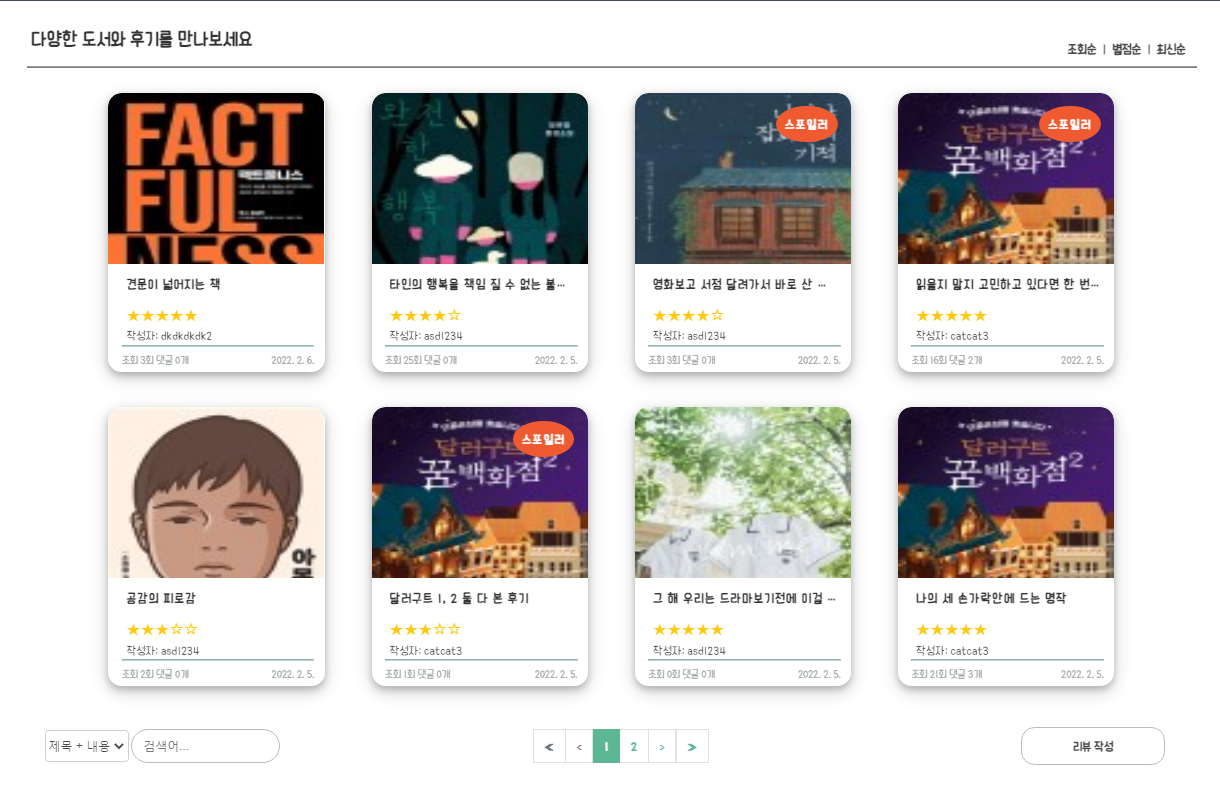Viewport: 1220px width, 799px height.
Task: Go to the first page with double-left arrow
Action: (549, 746)
